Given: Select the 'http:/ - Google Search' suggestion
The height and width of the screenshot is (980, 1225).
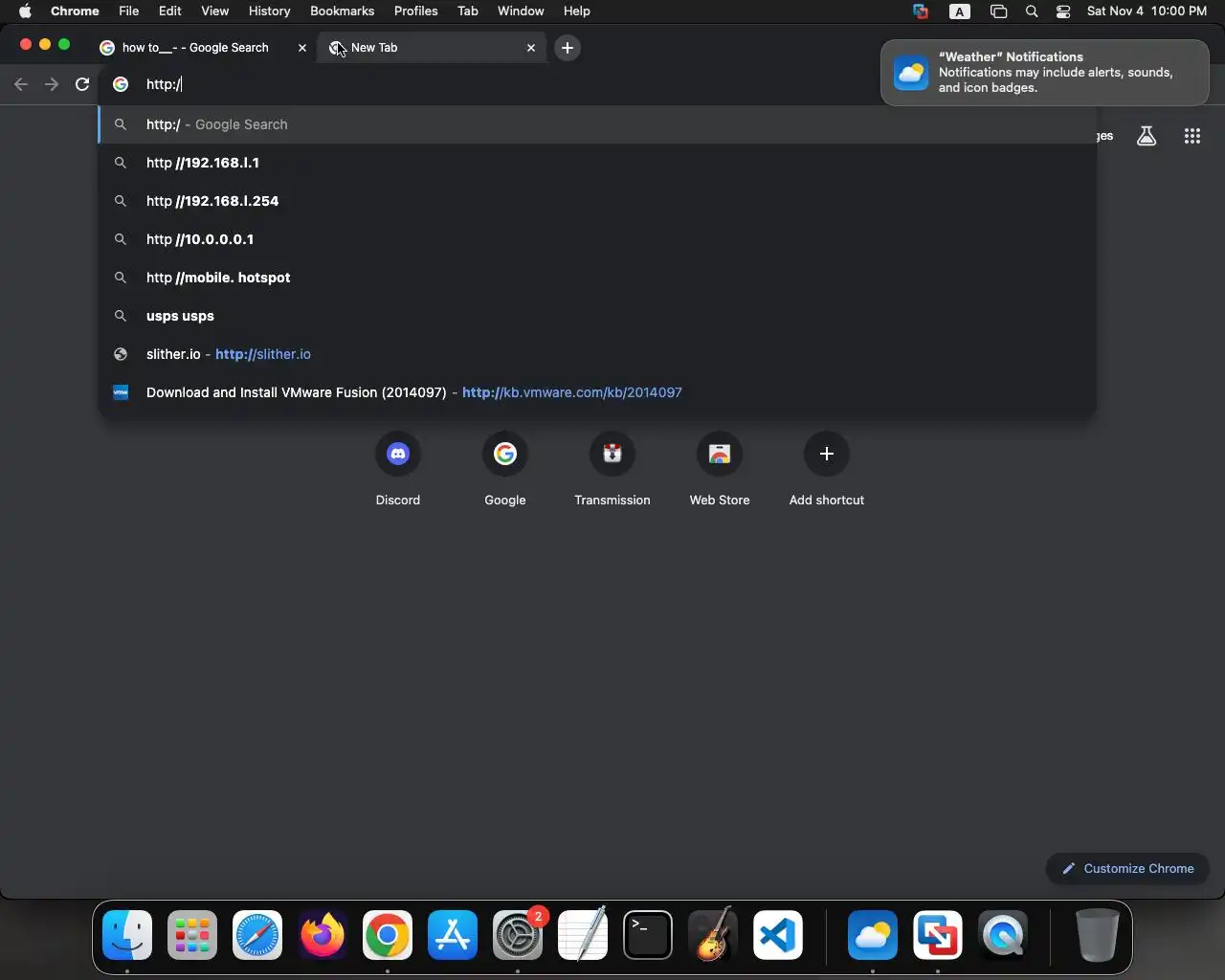Looking at the screenshot, I should point(597,124).
